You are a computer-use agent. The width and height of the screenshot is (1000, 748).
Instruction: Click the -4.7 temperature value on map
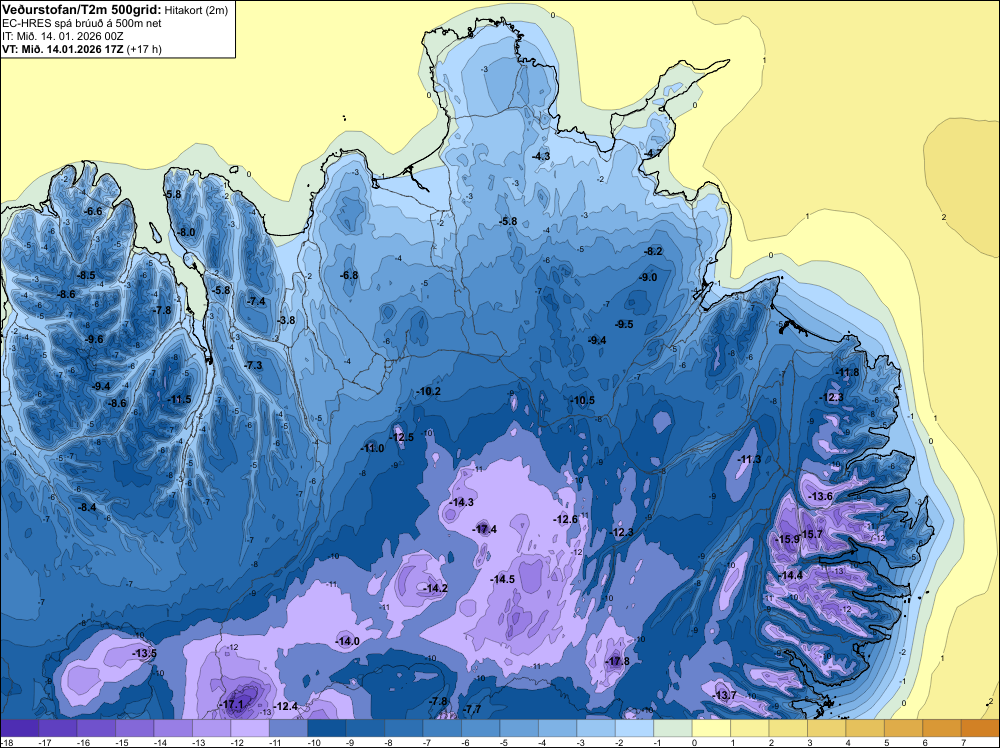(652, 153)
